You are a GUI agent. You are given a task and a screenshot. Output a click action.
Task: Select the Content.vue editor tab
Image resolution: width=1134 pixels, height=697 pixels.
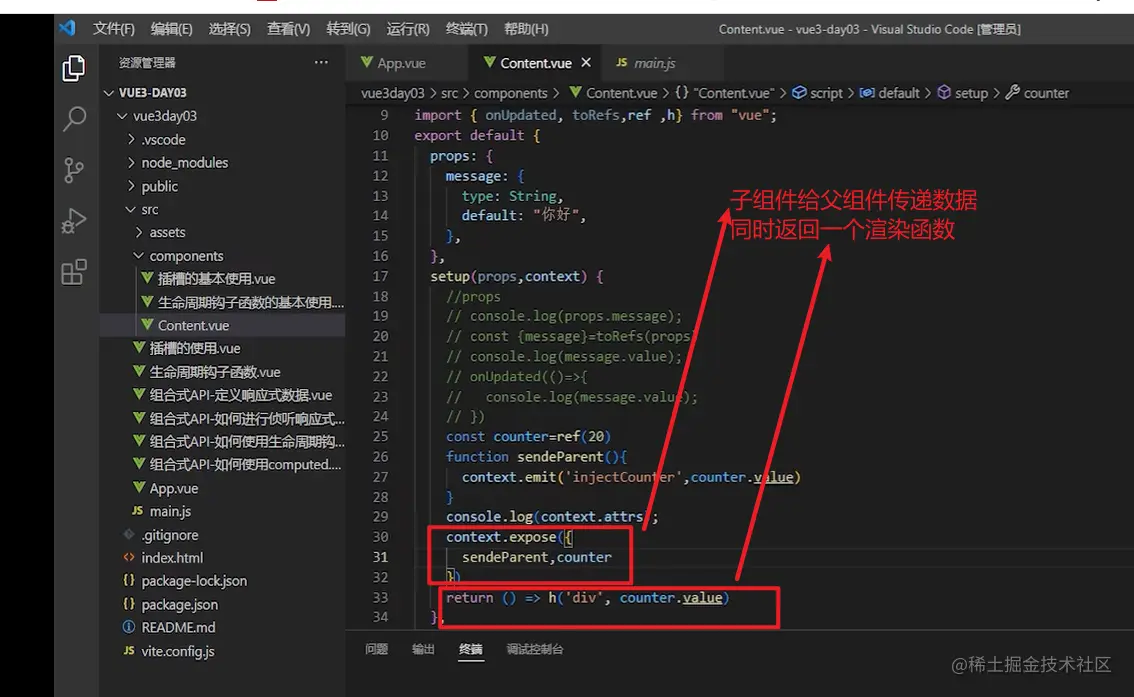coord(535,63)
